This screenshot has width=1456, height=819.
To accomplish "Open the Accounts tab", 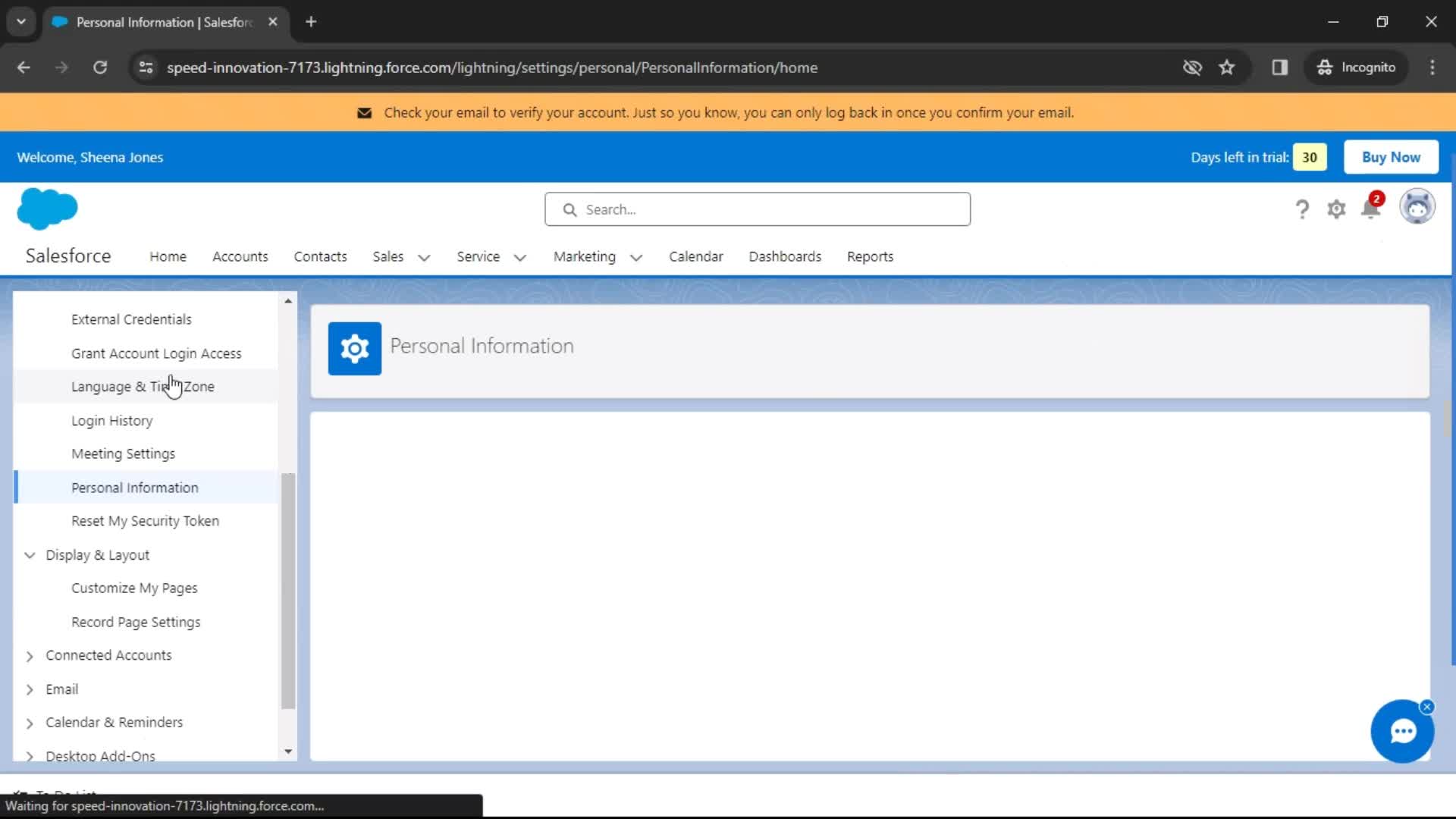I will (x=240, y=257).
